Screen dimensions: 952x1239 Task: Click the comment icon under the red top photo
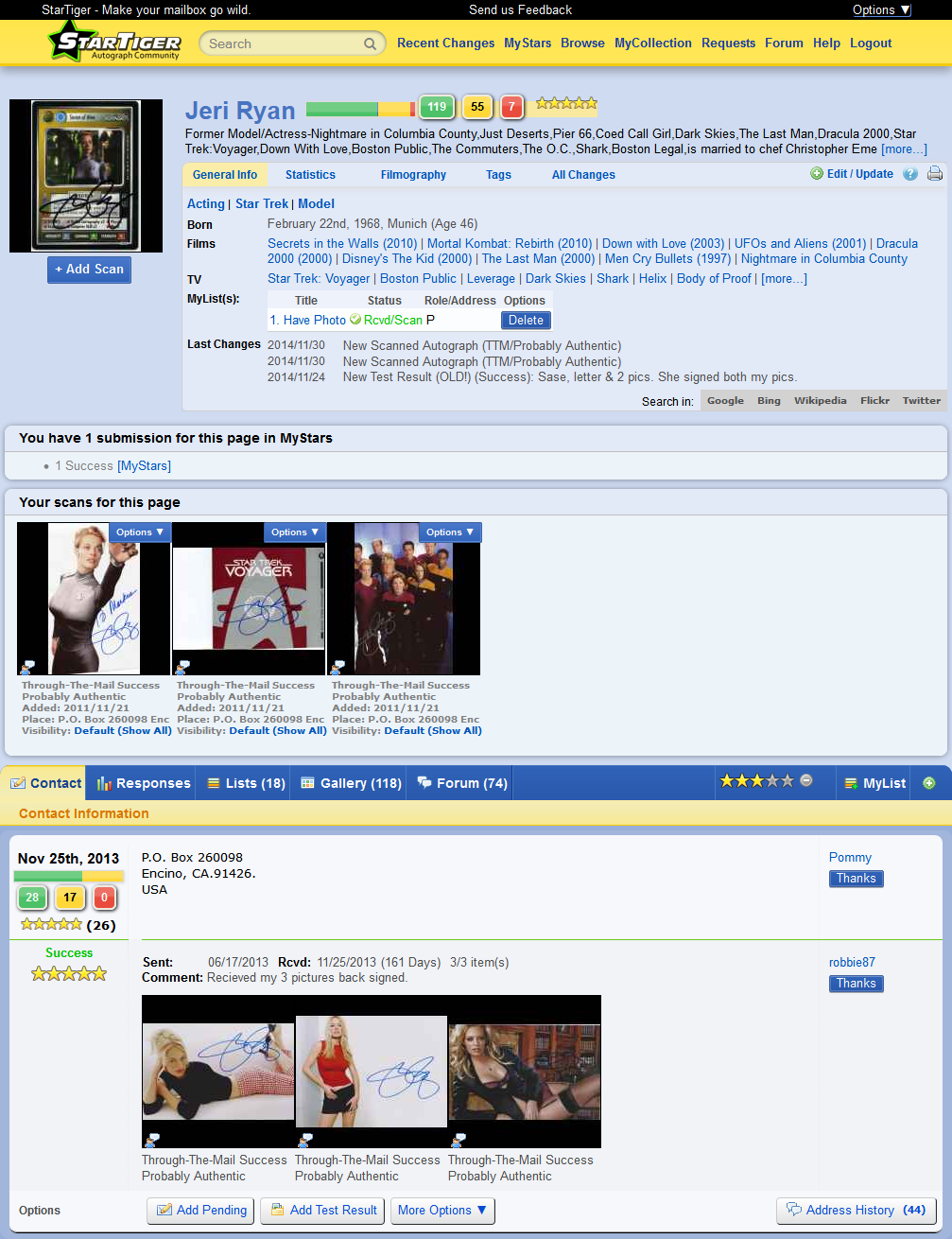tap(304, 1141)
